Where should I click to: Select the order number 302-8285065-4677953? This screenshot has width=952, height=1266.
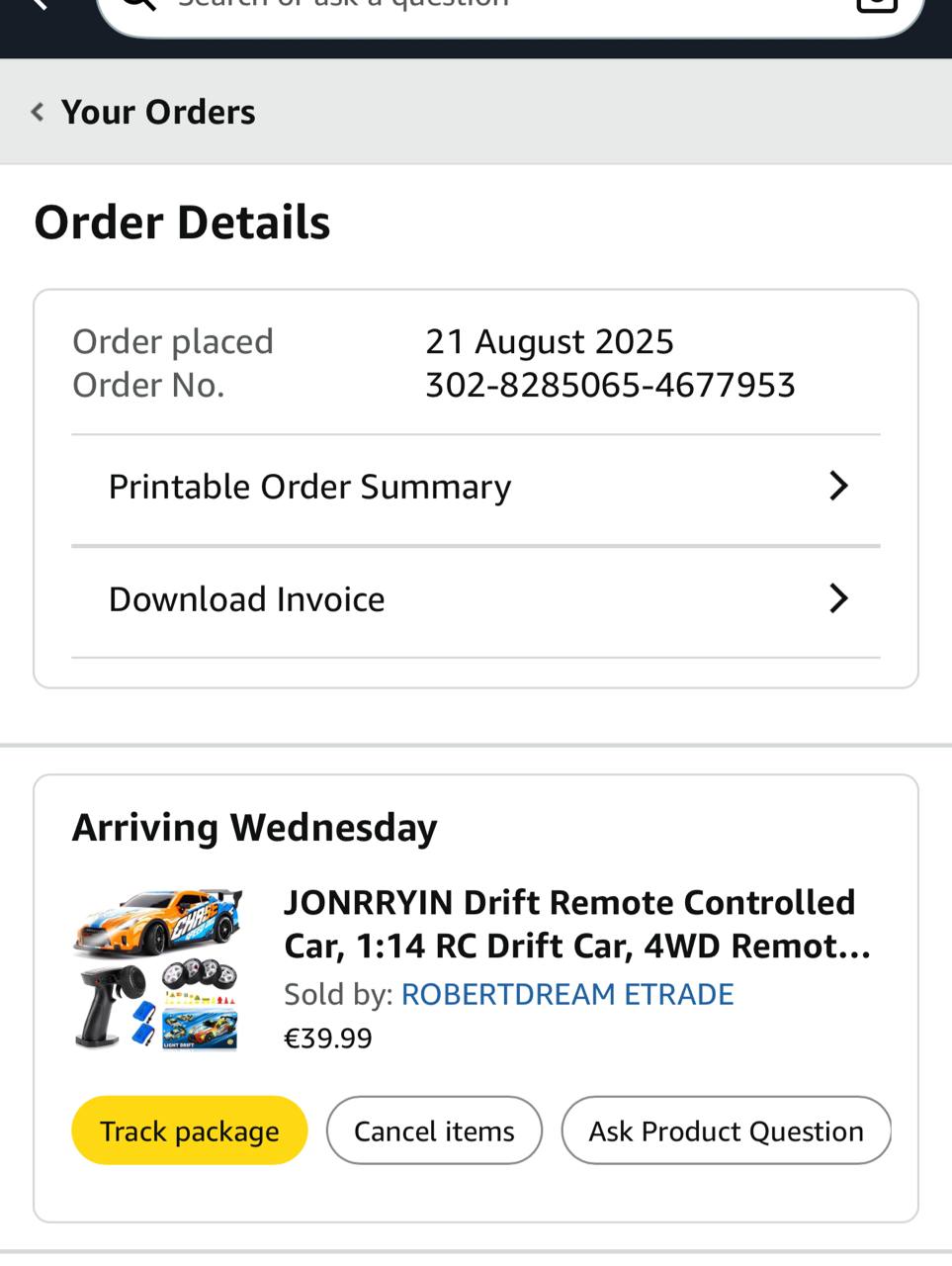tap(610, 385)
